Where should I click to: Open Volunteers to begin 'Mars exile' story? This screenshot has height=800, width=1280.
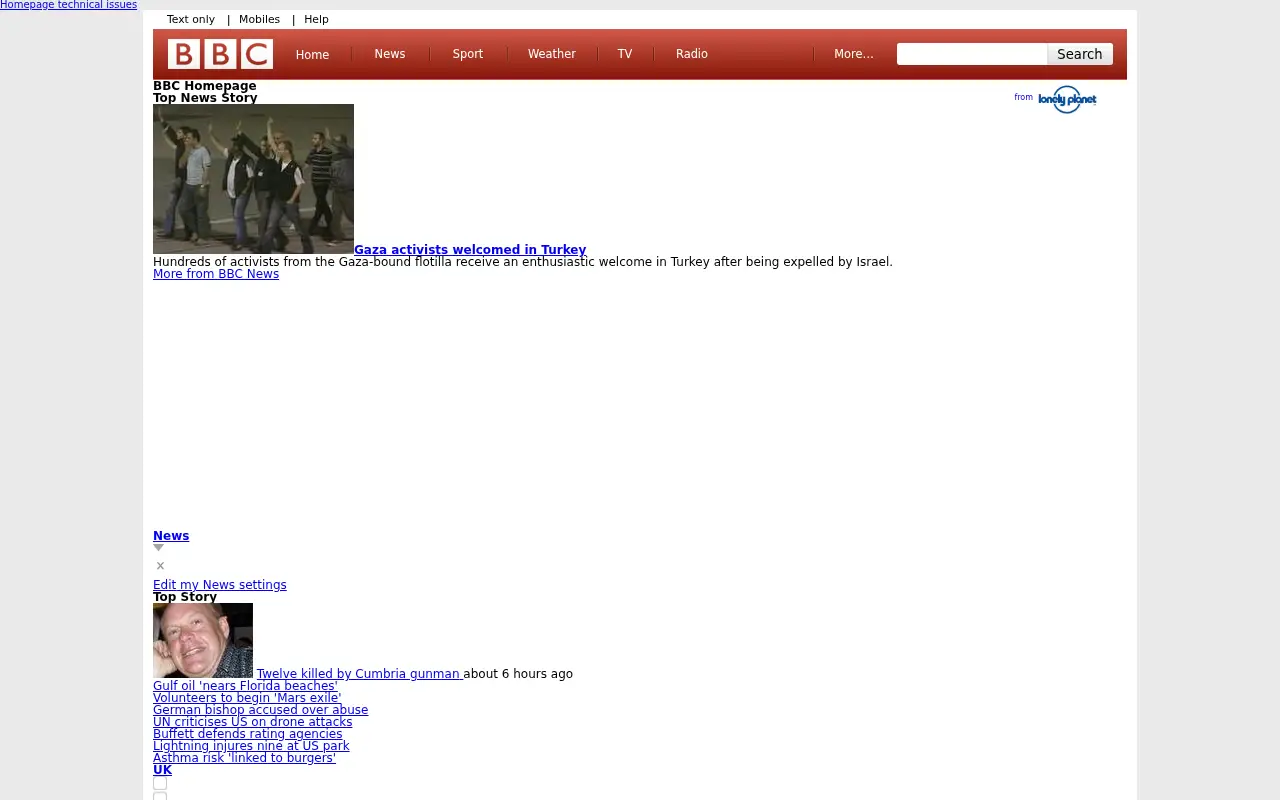pyautogui.click(x=247, y=698)
